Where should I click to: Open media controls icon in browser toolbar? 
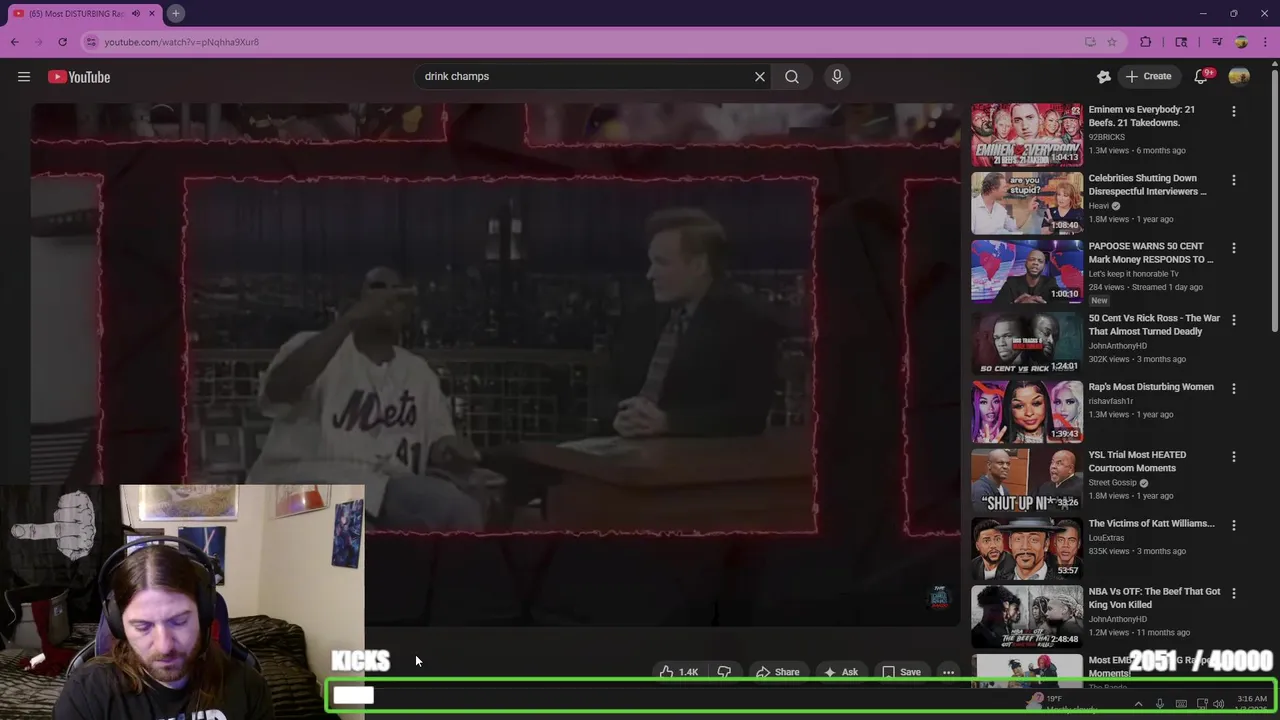point(1217,42)
